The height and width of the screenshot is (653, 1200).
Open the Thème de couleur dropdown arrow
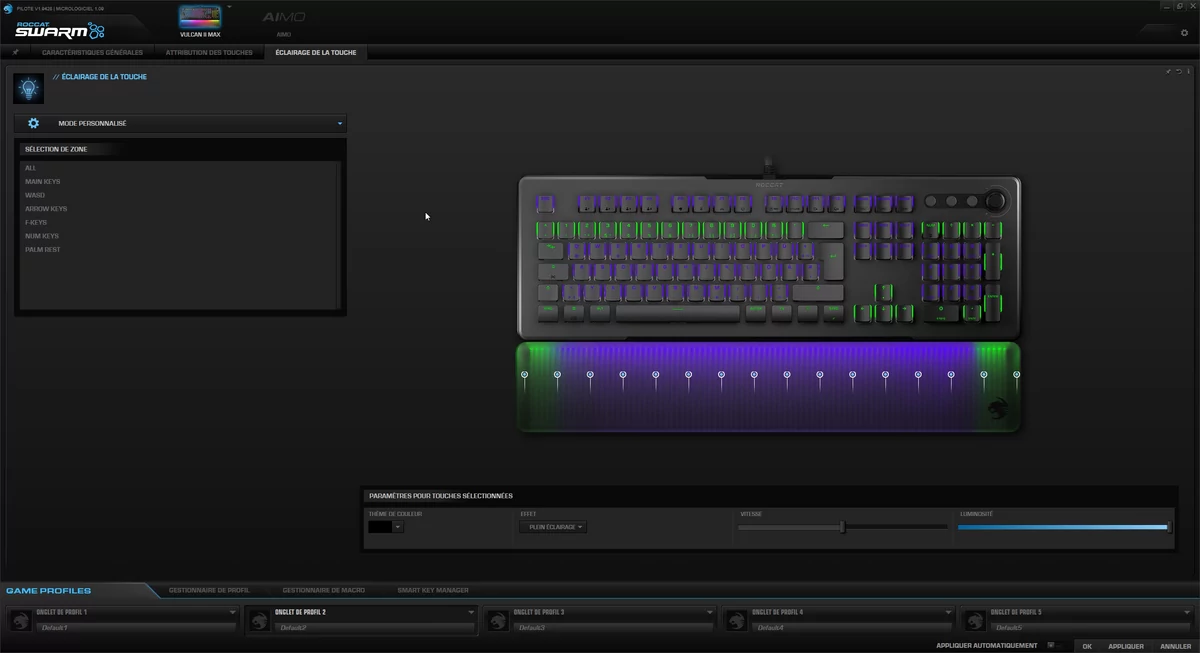tap(398, 526)
